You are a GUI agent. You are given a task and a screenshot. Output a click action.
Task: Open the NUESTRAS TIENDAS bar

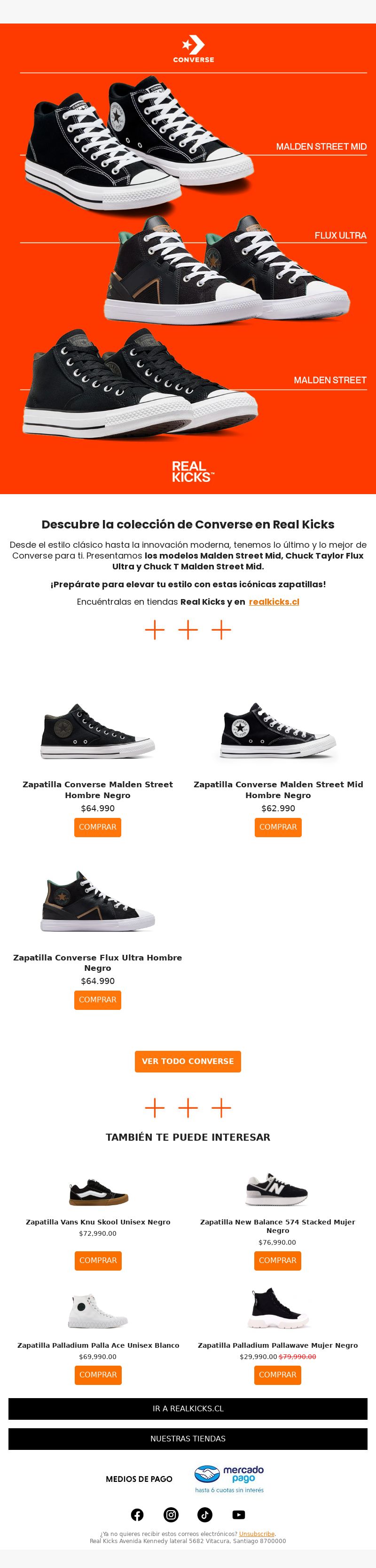point(188,1439)
